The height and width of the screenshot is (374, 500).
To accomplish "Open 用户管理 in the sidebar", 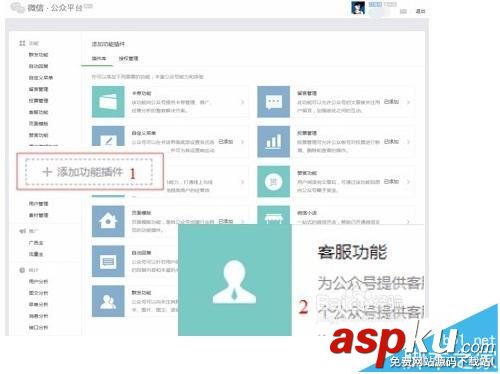I will point(38,204).
